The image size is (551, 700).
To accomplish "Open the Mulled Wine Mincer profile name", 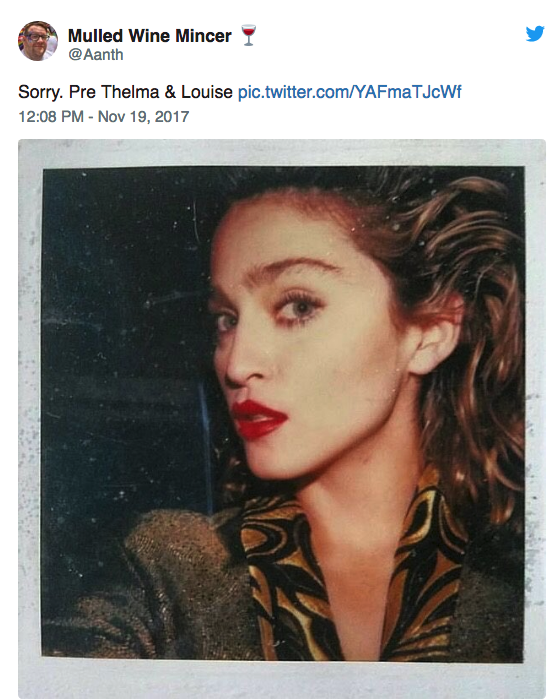I will 150,36.
